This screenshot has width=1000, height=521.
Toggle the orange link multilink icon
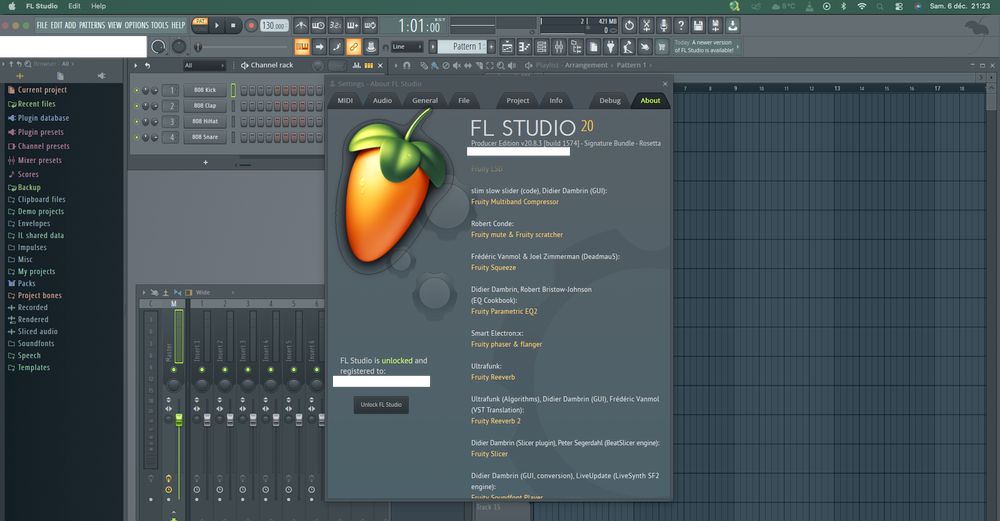tap(353, 47)
